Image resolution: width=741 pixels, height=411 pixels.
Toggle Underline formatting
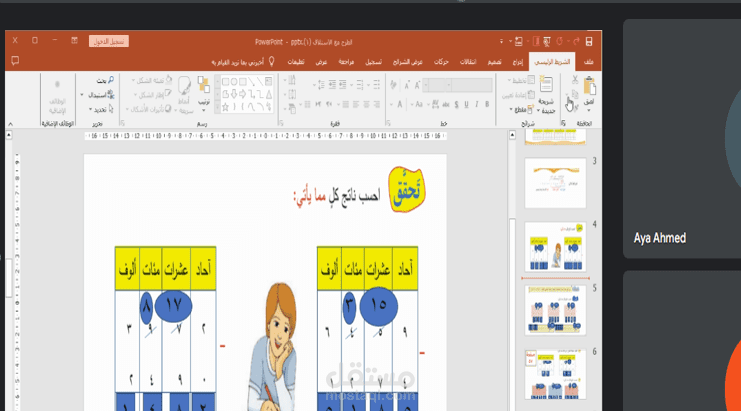466,104
